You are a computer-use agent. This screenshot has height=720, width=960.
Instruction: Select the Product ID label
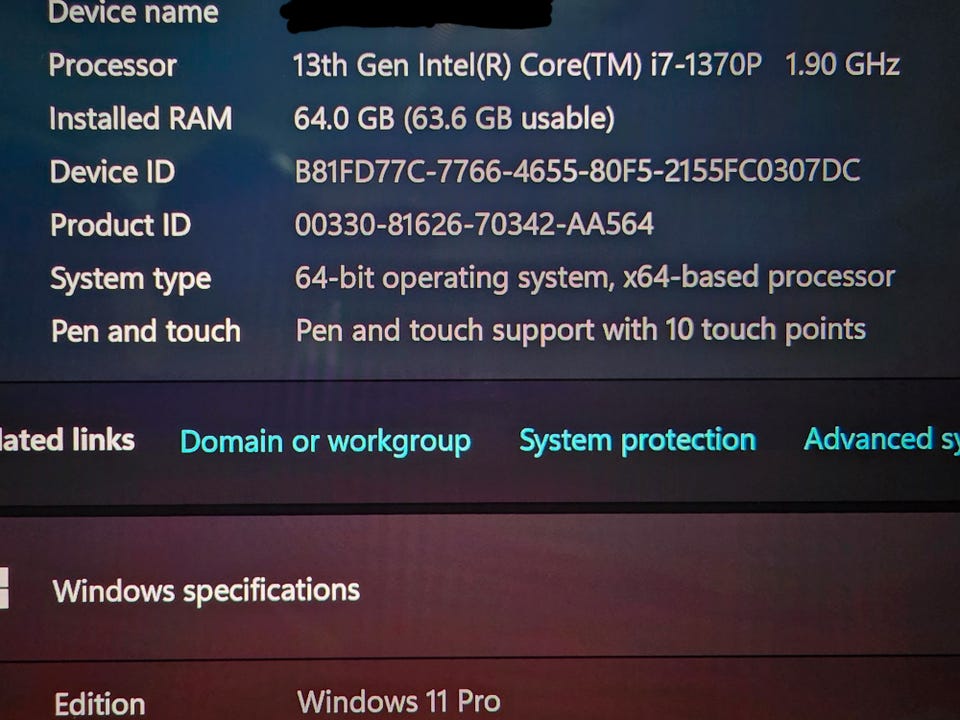pos(120,225)
